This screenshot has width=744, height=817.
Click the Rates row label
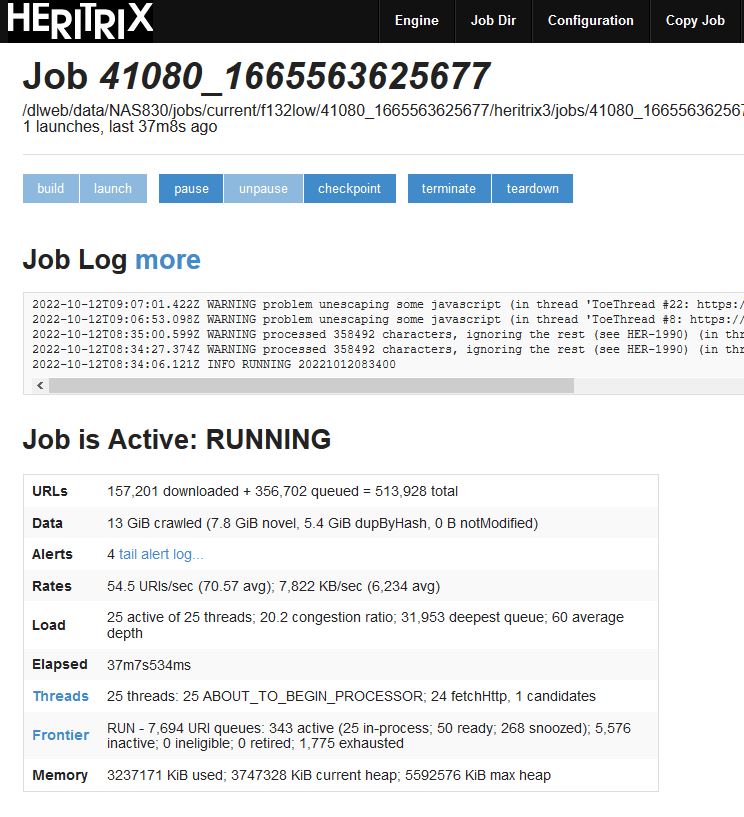click(52, 586)
